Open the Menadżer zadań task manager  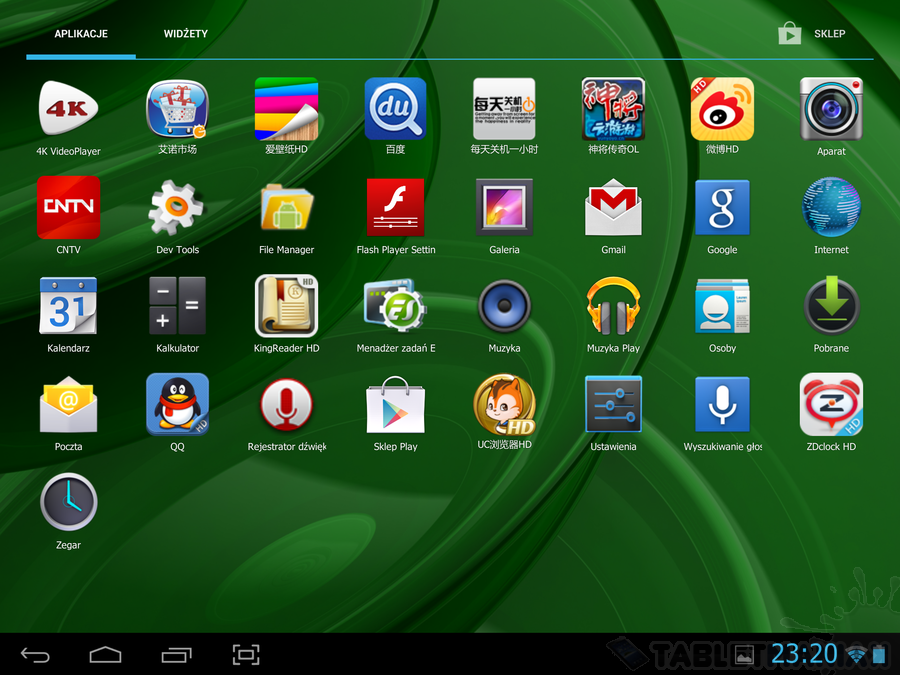pos(395,306)
